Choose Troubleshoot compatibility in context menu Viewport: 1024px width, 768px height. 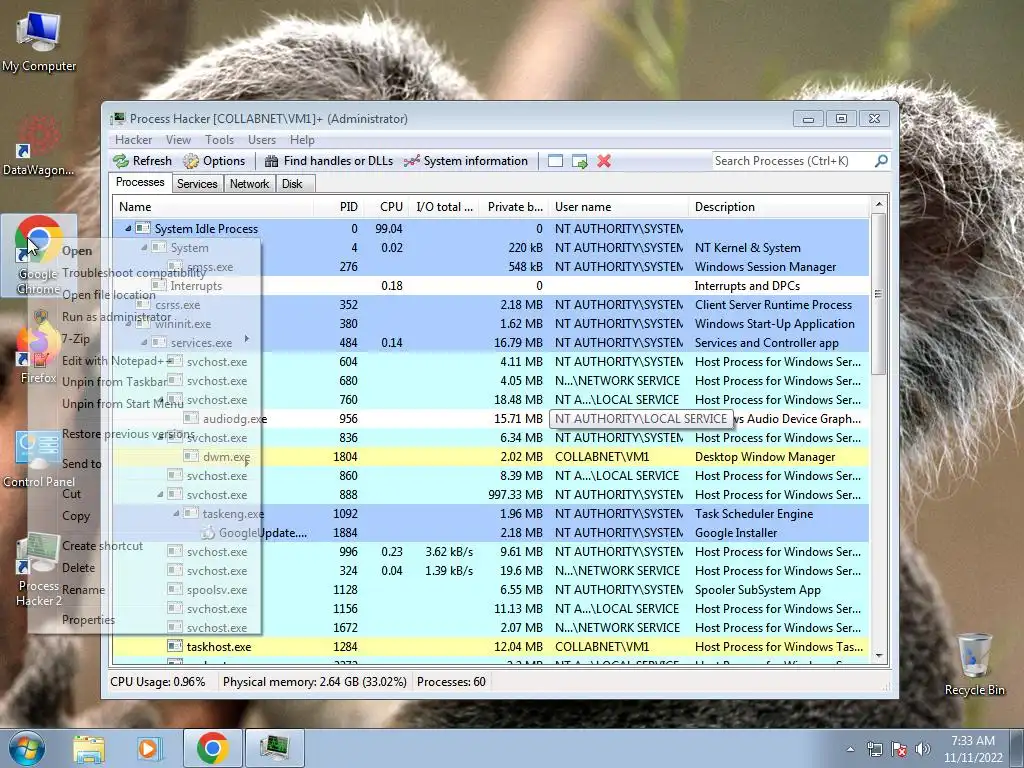(x=133, y=273)
